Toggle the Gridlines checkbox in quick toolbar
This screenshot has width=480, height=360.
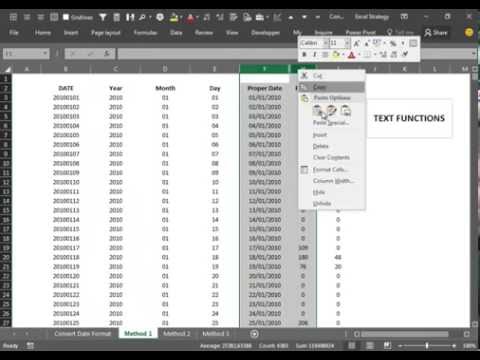pos(66,17)
